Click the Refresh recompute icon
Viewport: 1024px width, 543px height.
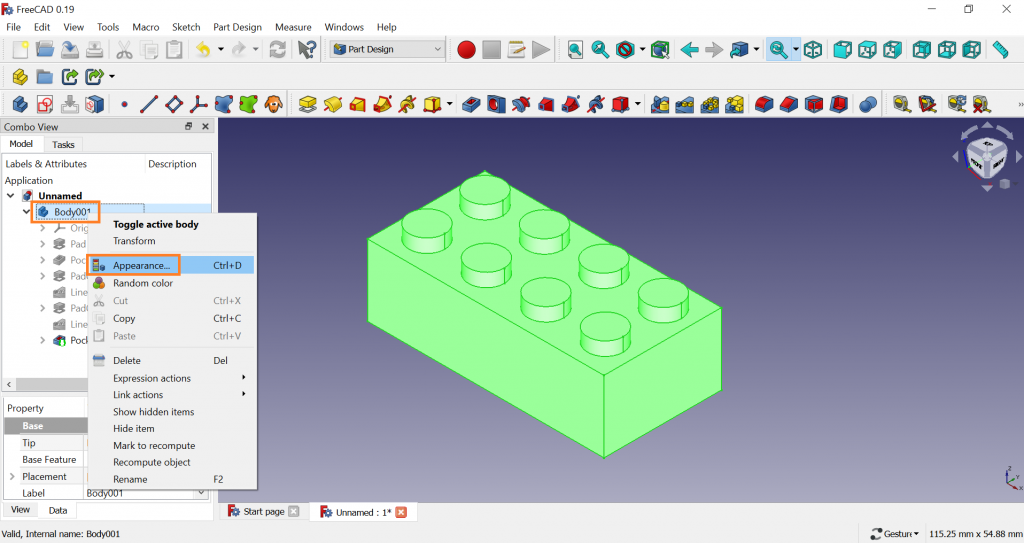click(278, 49)
